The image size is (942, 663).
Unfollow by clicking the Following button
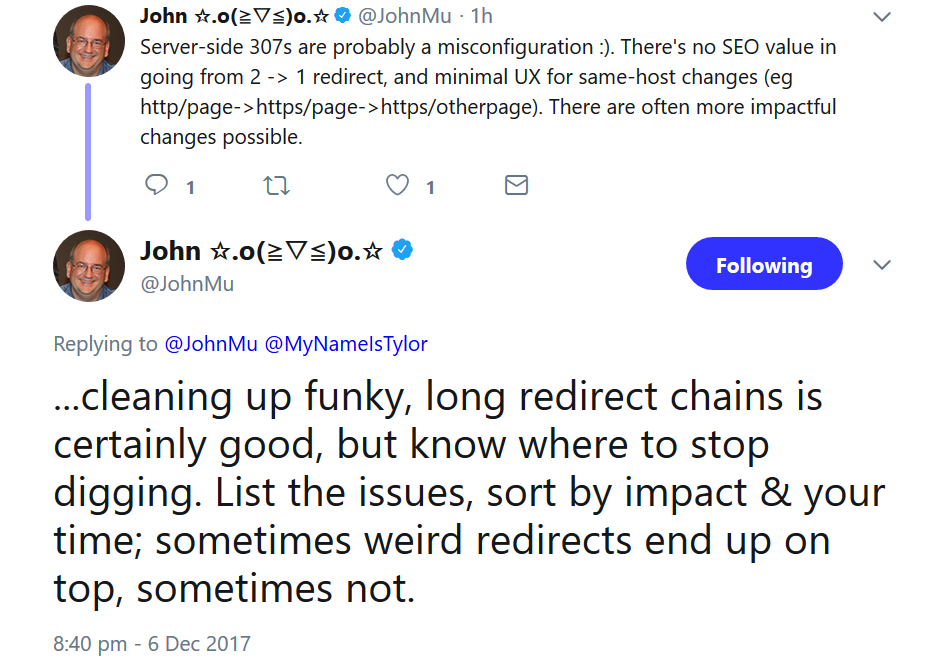pos(764,264)
